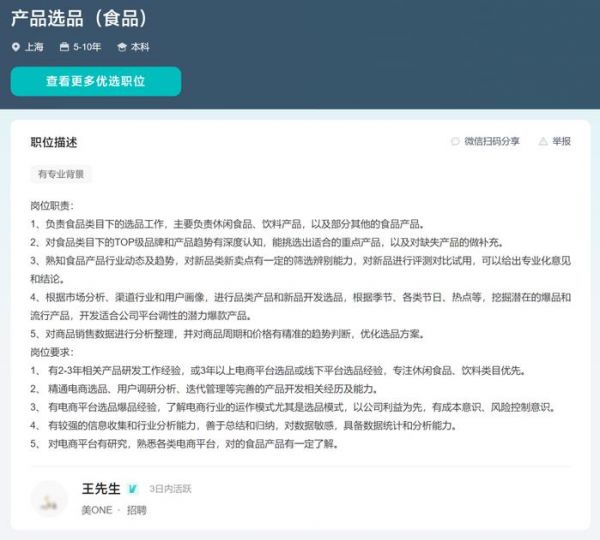Click the recruiter name 王先生
This screenshot has height=540, width=600.
tap(101, 489)
